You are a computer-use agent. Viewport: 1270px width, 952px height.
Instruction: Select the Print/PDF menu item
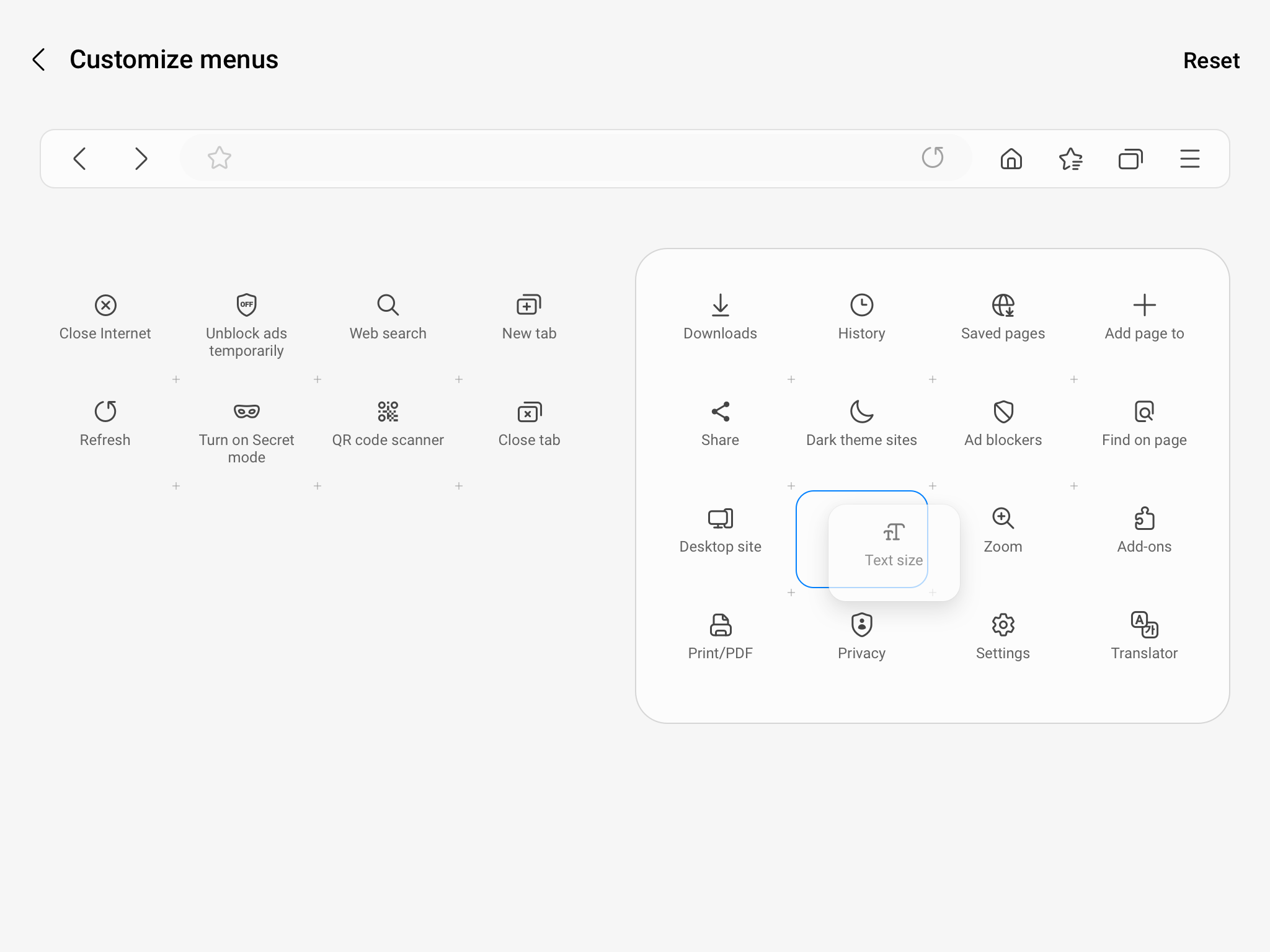click(x=721, y=638)
